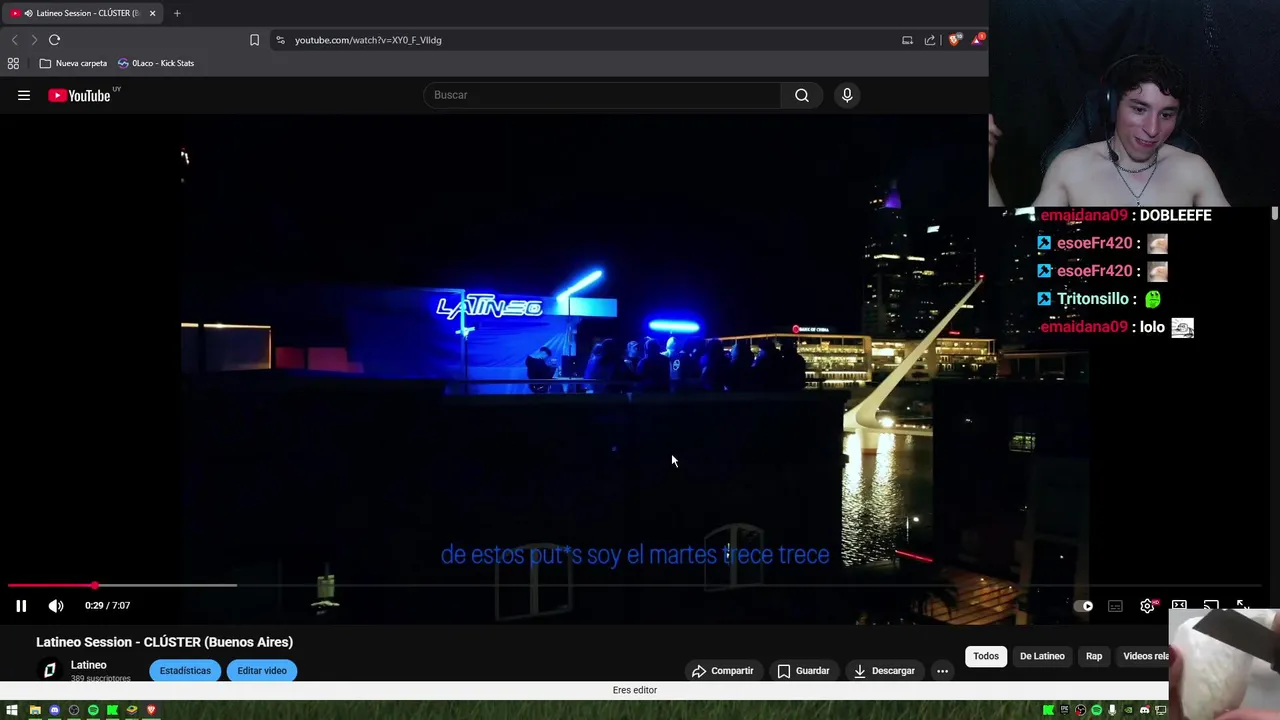Save the video with Guardar
This screenshot has width=1280, height=720.
804,671
